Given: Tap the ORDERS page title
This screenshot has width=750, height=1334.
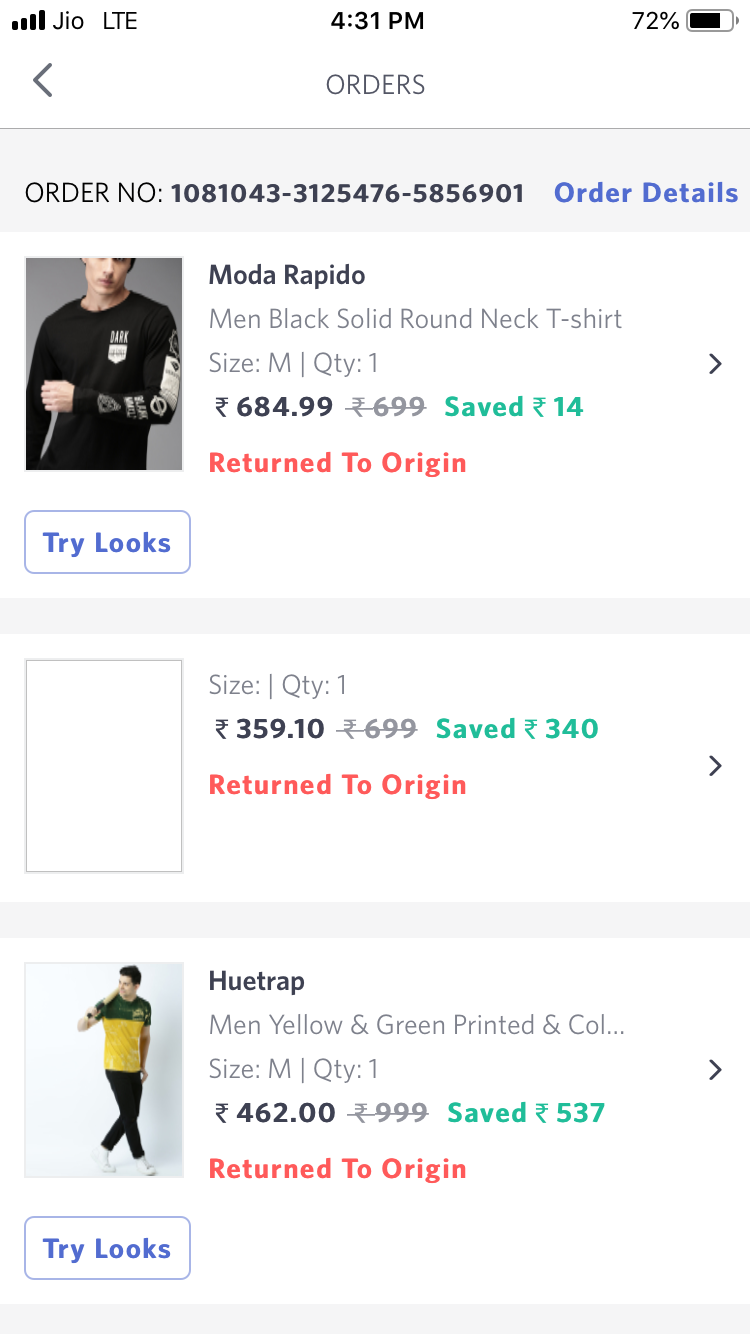Looking at the screenshot, I should [x=375, y=85].
